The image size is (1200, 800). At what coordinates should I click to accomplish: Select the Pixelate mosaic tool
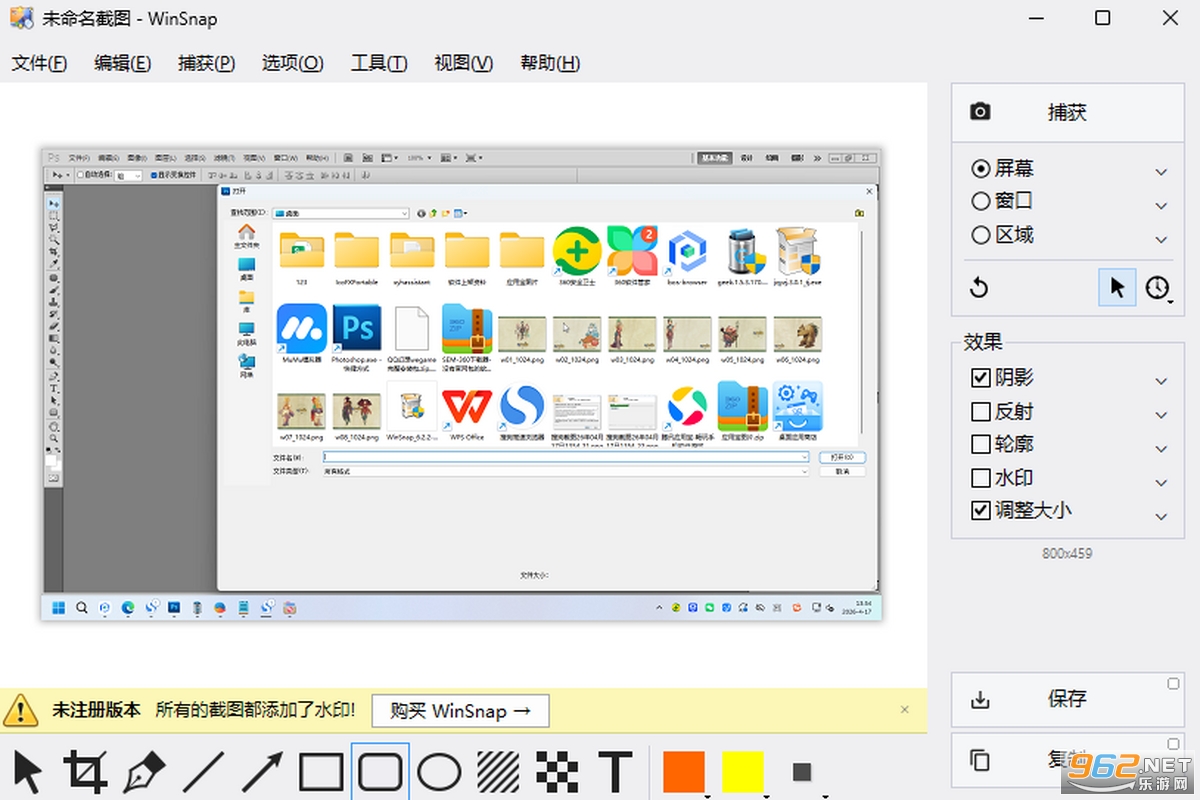[x=557, y=772]
